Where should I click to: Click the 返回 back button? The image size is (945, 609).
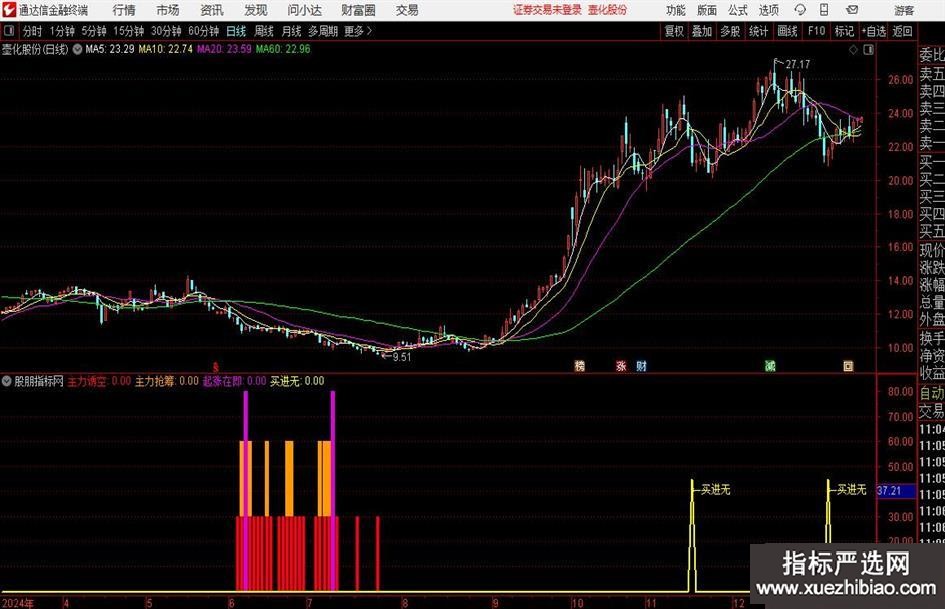pyautogui.click(x=903, y=31)
